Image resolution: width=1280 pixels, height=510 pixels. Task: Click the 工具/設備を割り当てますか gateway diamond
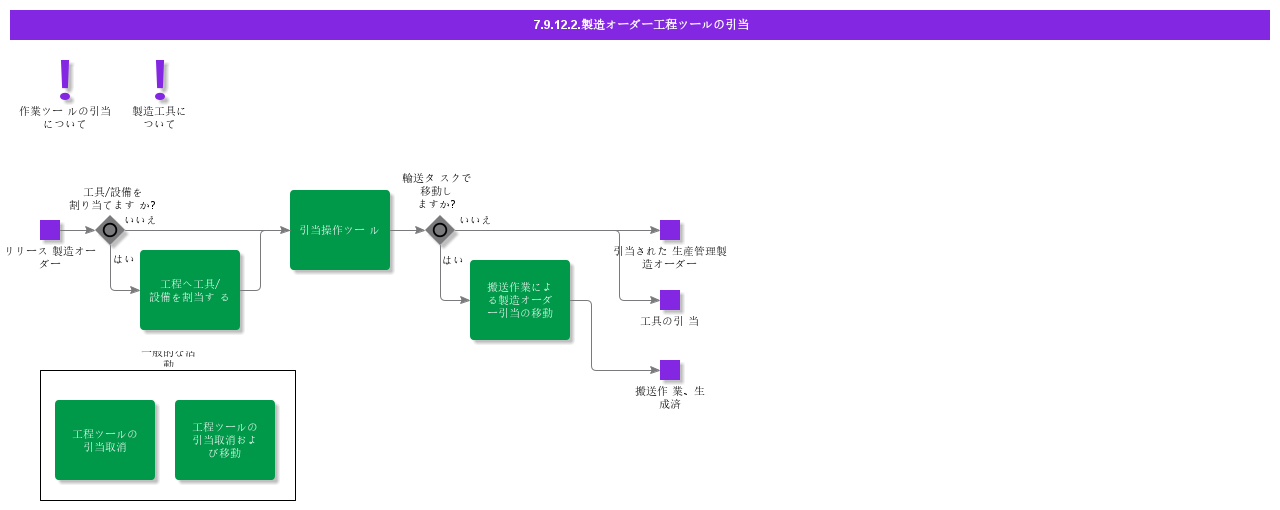pos(110,230)
